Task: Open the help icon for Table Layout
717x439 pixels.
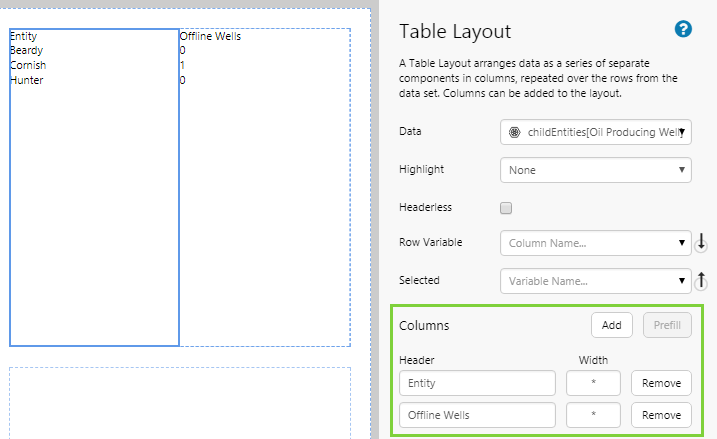Action: 683,30
